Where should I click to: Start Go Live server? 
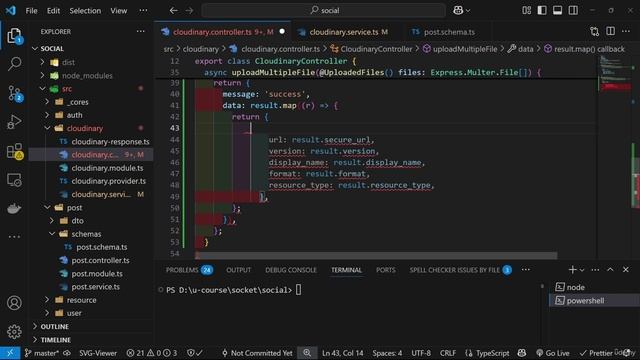click(553, 353)
